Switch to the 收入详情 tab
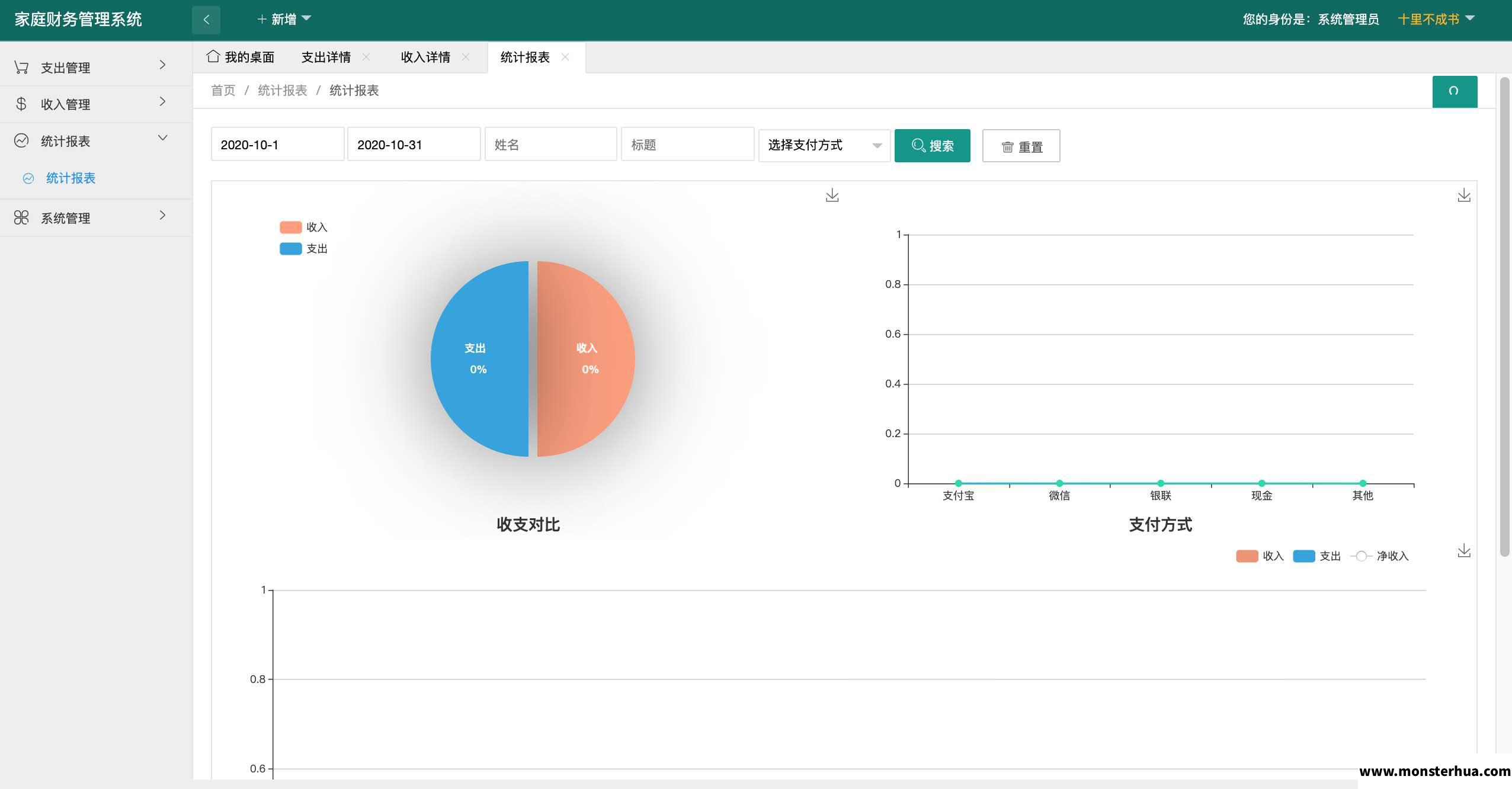 click(425, 57)
